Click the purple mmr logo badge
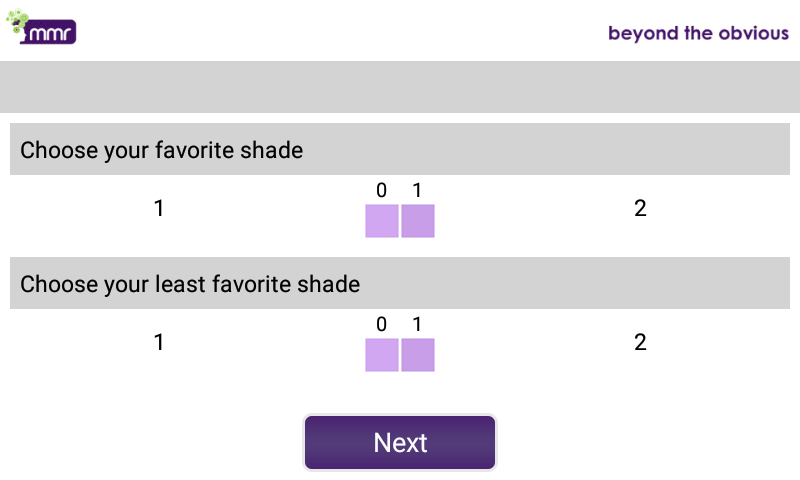800x480 pixels. [x=51, y=32]
